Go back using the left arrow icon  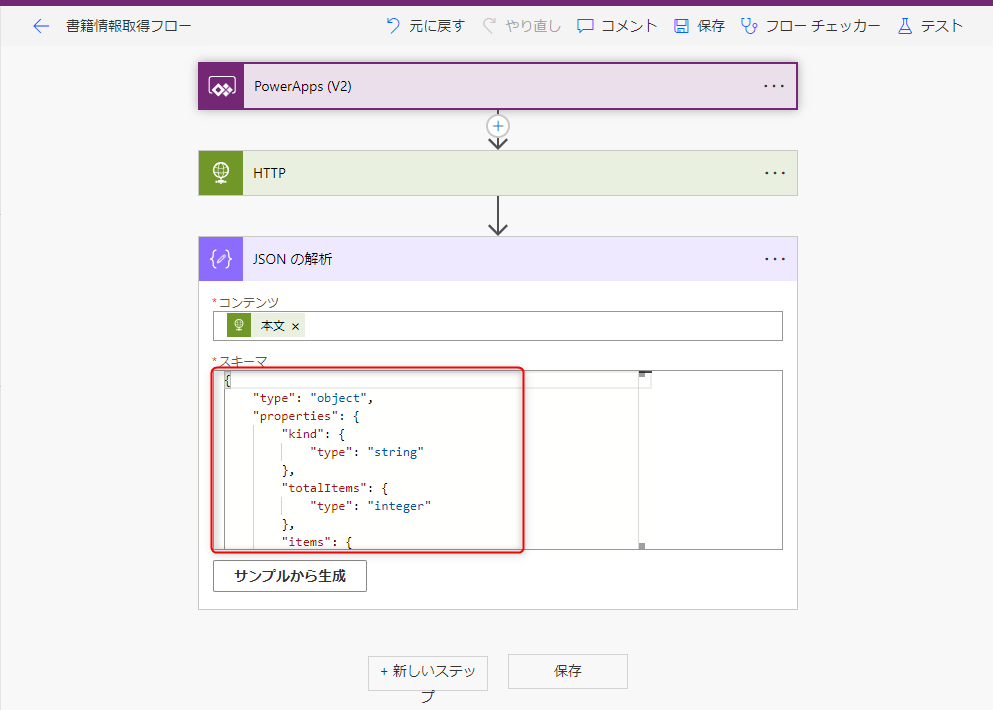(x=41, y=26)
